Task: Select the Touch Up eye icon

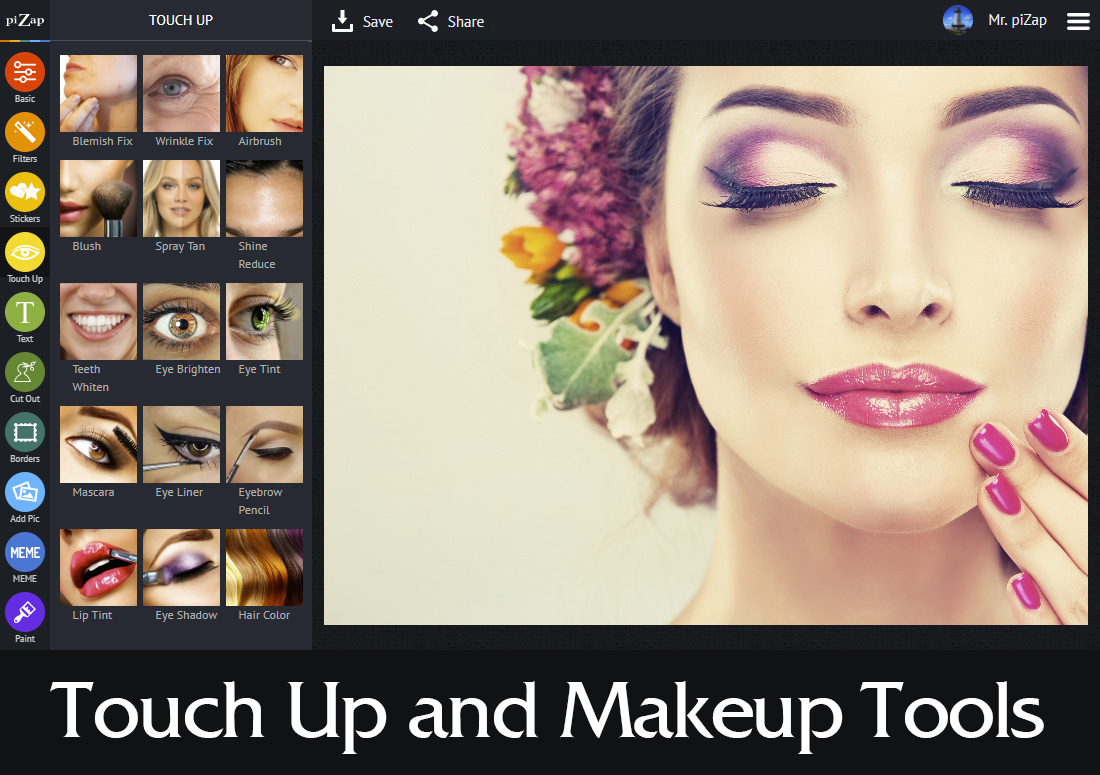Action: pyautogui.click(x=25, y=252)
